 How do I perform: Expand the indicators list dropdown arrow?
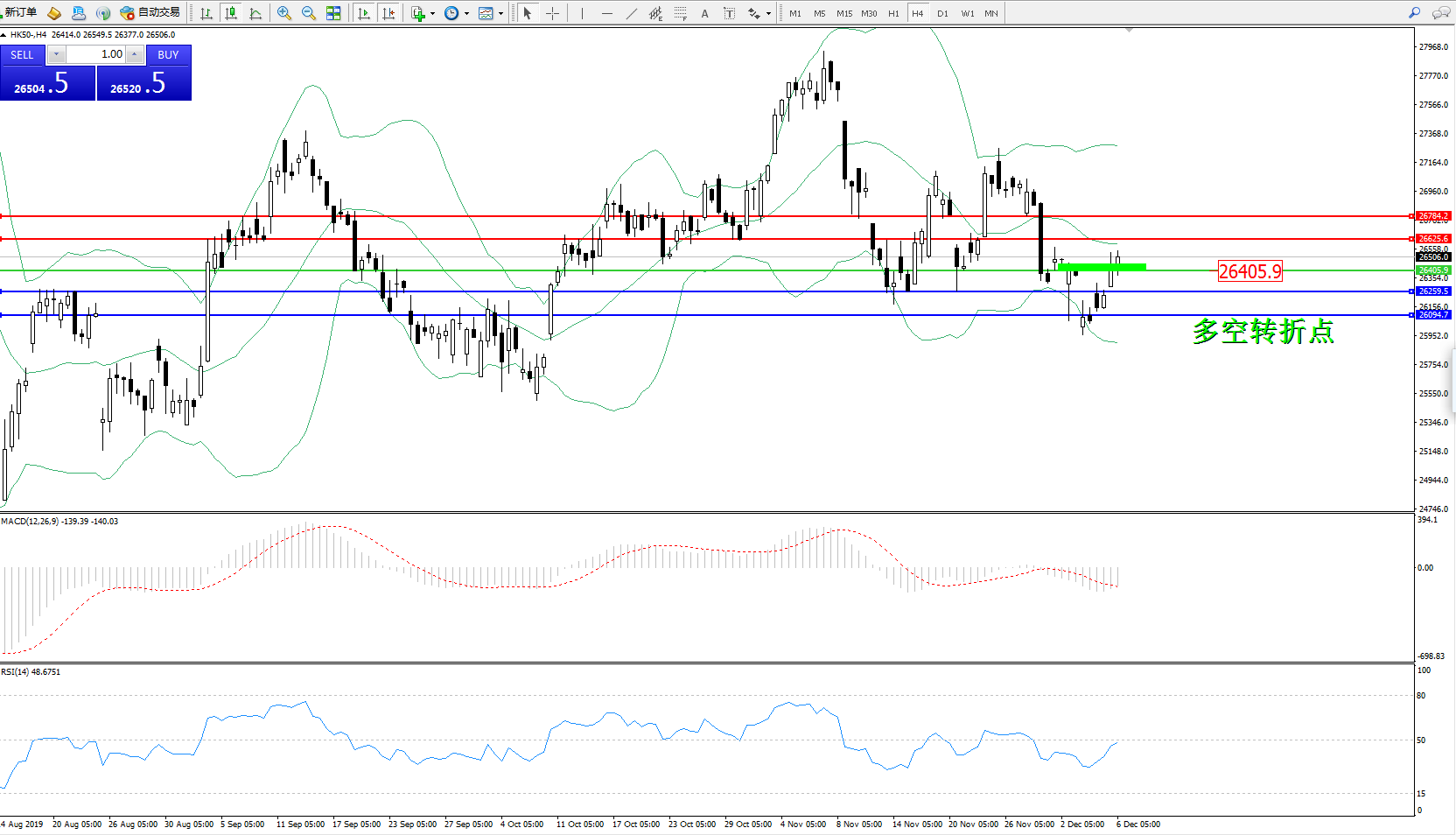(432, 13)
